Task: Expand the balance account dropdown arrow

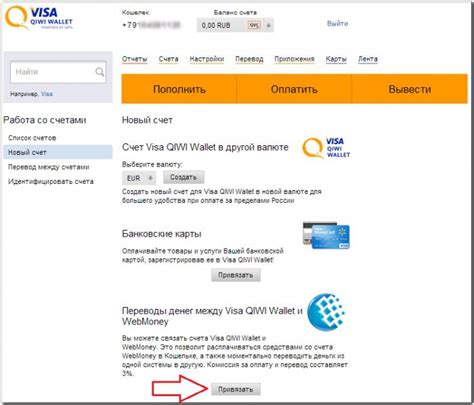Action: [x=269, y=25]
